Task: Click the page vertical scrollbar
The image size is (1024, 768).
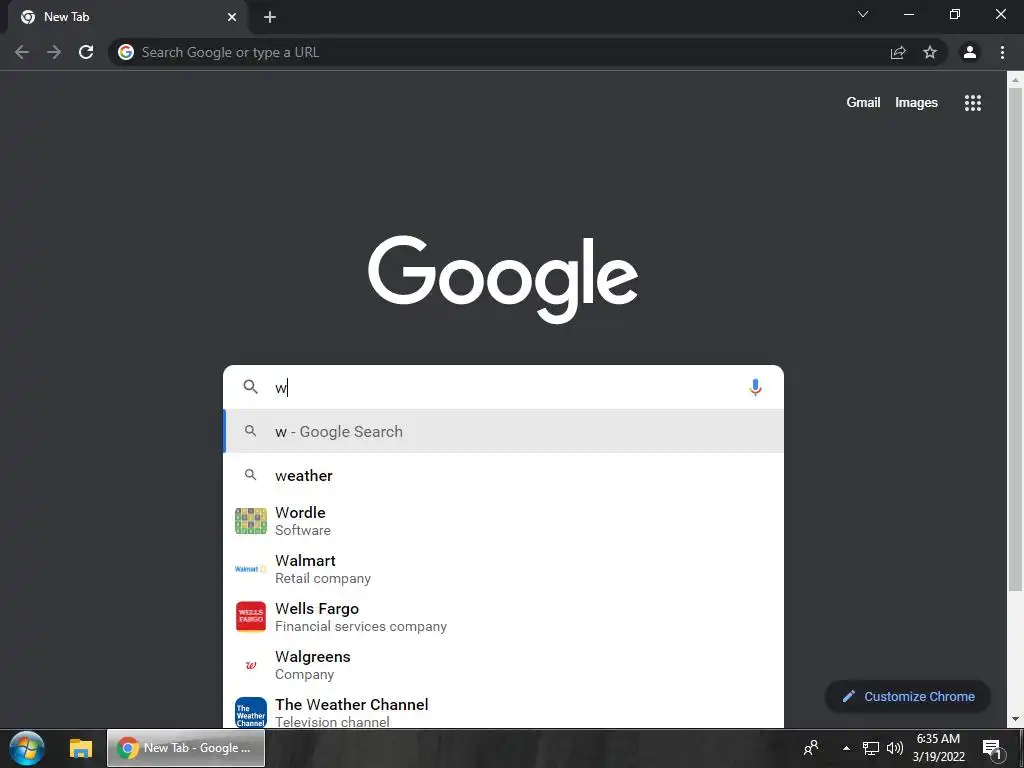Action: (1015, 340)
